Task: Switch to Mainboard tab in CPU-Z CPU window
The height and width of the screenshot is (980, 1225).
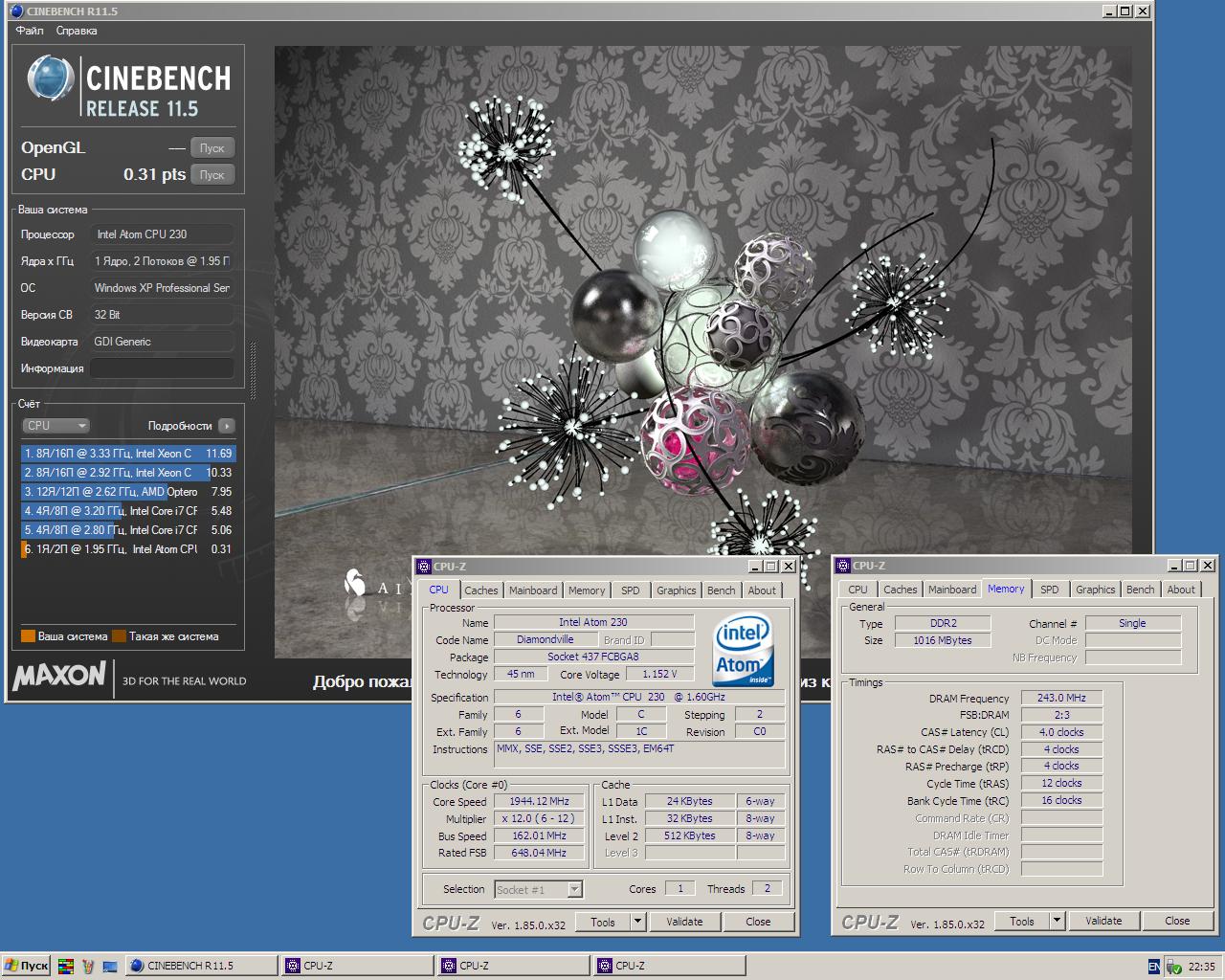Action: [533, 590]
